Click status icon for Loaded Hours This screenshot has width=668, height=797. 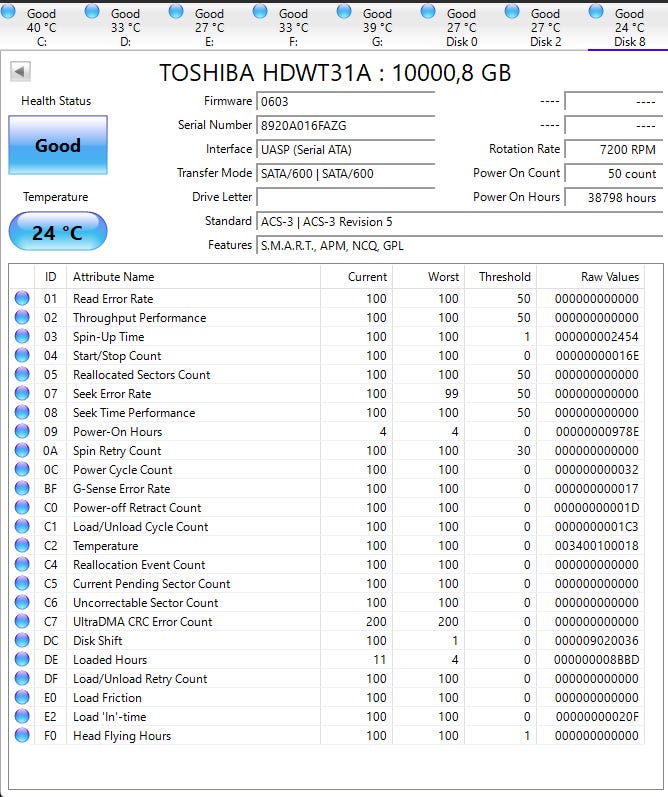click(22, 659)
